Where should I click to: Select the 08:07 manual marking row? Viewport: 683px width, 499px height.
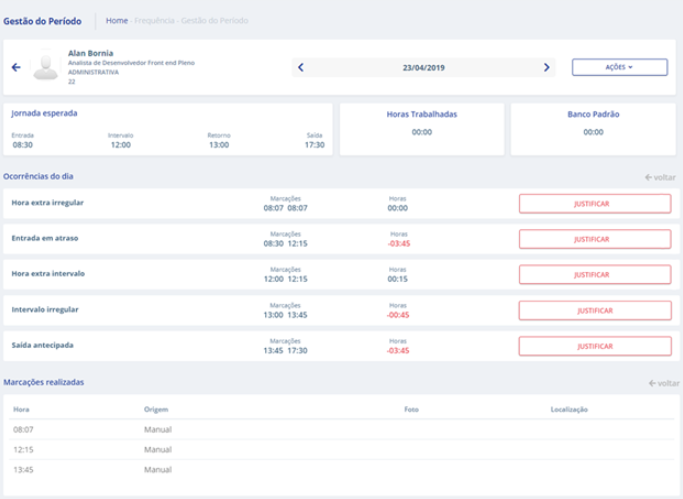click(340, 430)
